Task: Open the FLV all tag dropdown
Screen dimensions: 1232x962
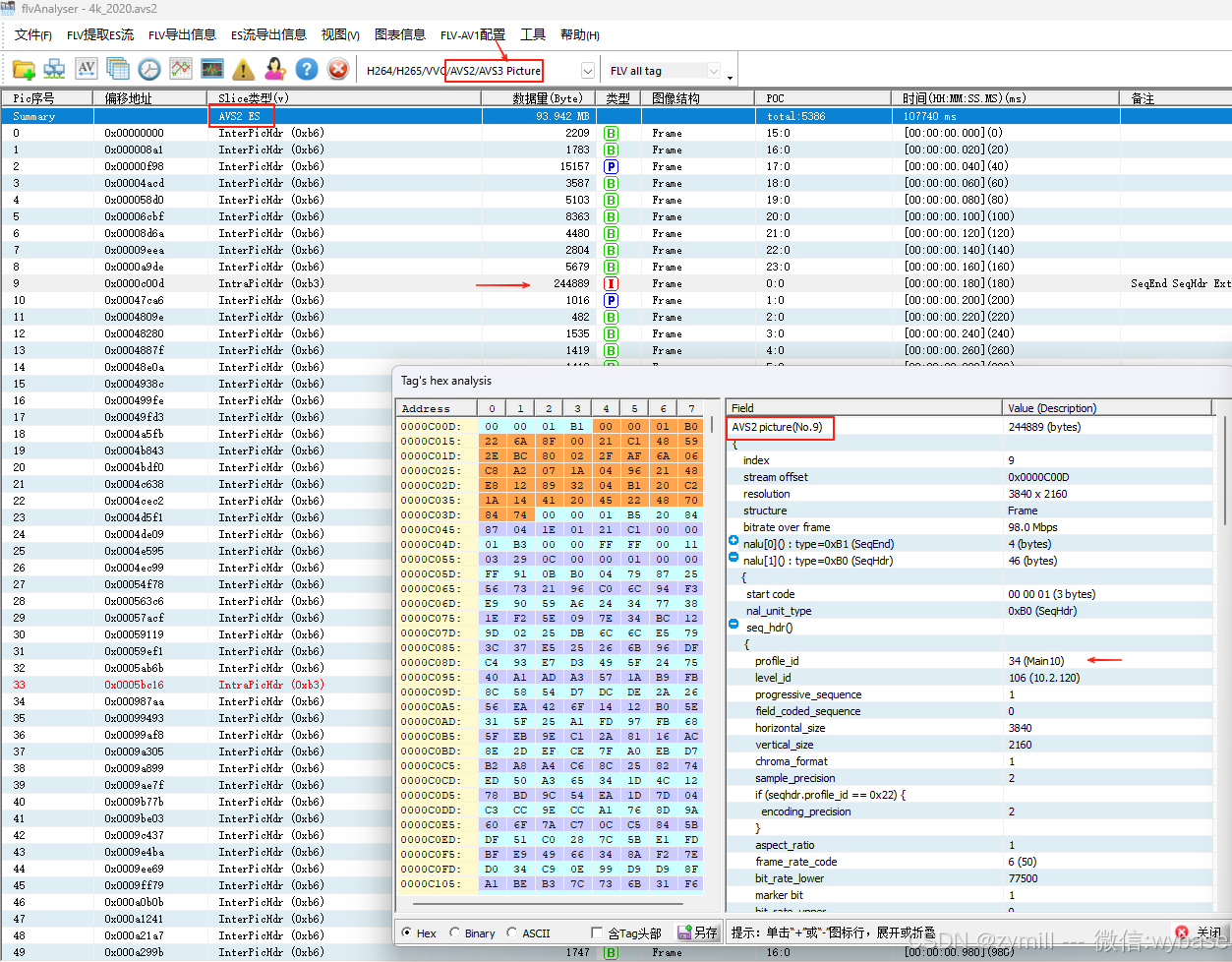Action: (x=714, y=71)
